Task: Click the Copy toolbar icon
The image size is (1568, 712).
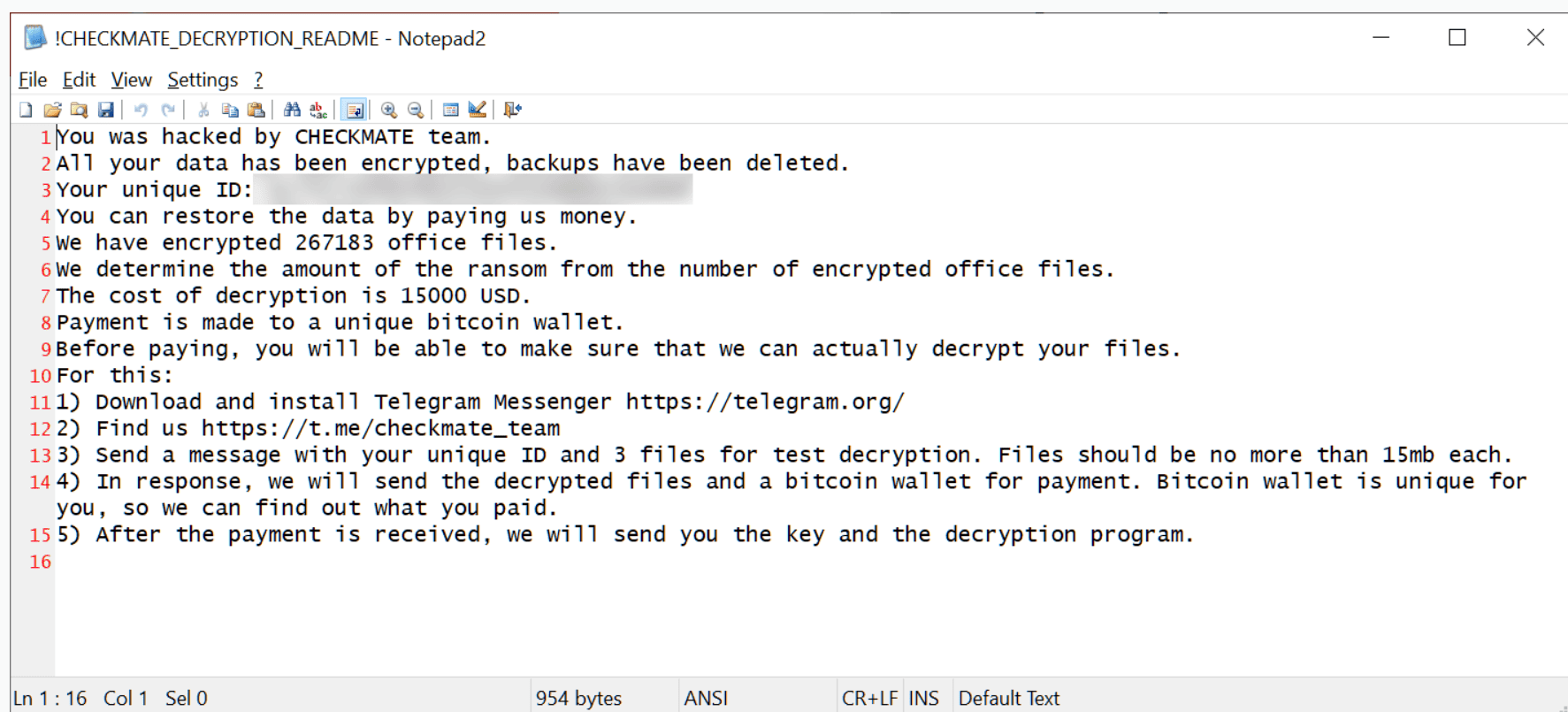Action: [230, 110]
